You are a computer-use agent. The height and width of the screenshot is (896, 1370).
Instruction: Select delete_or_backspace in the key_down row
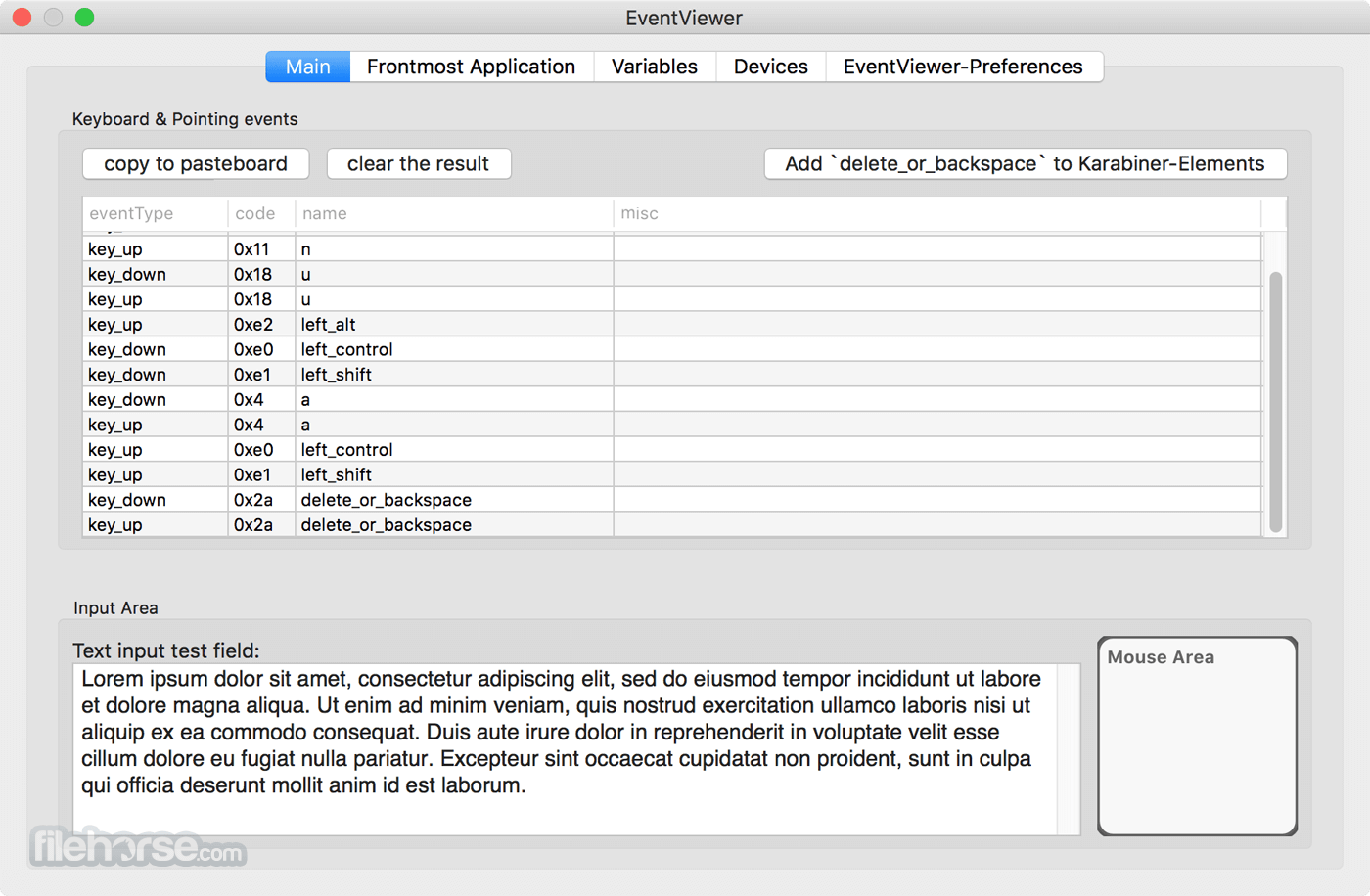(x=454, y=500)
